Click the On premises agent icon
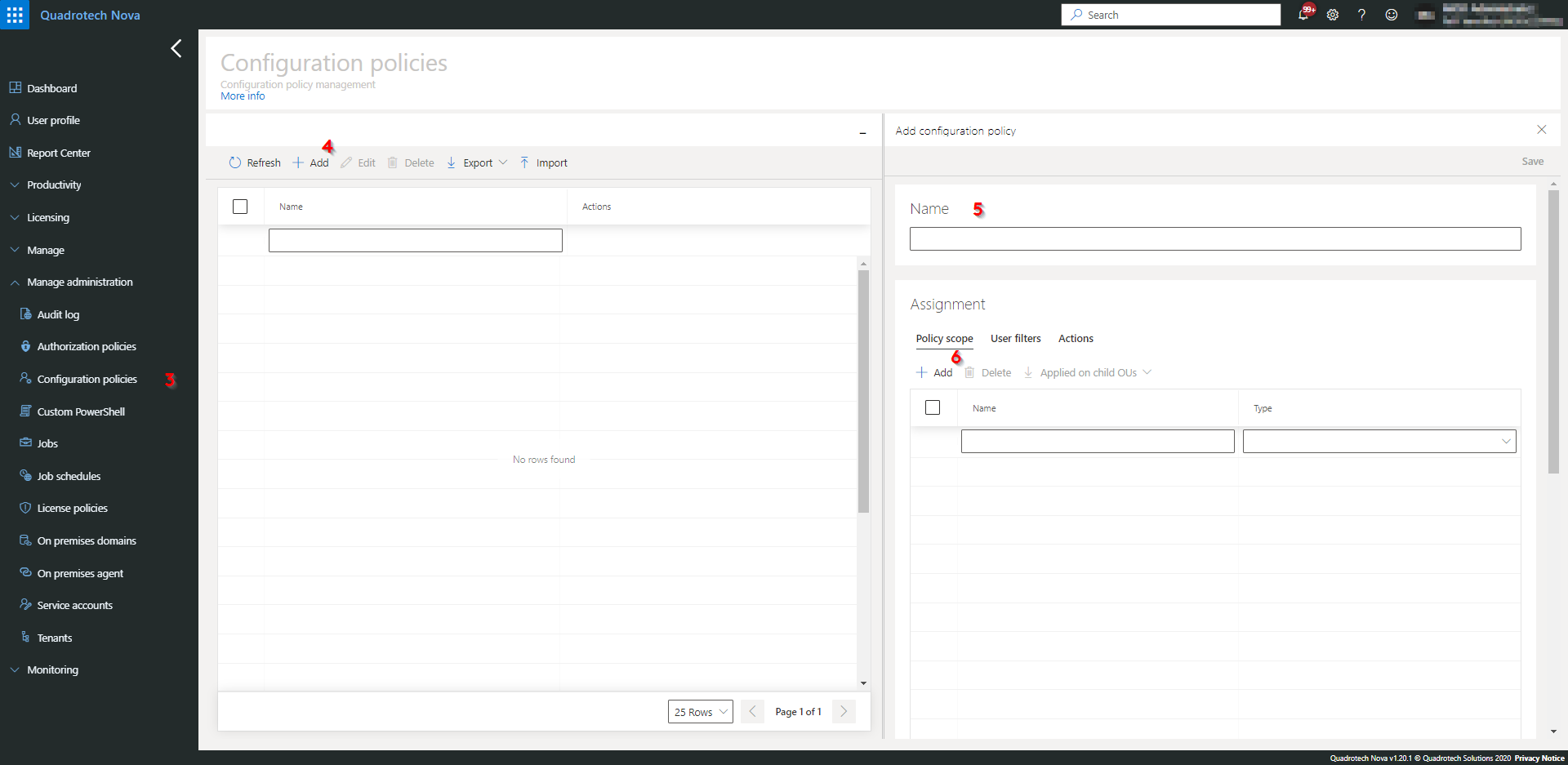Screen dimensions: 1568x765 pyautogui.click(x=25, y=573)
